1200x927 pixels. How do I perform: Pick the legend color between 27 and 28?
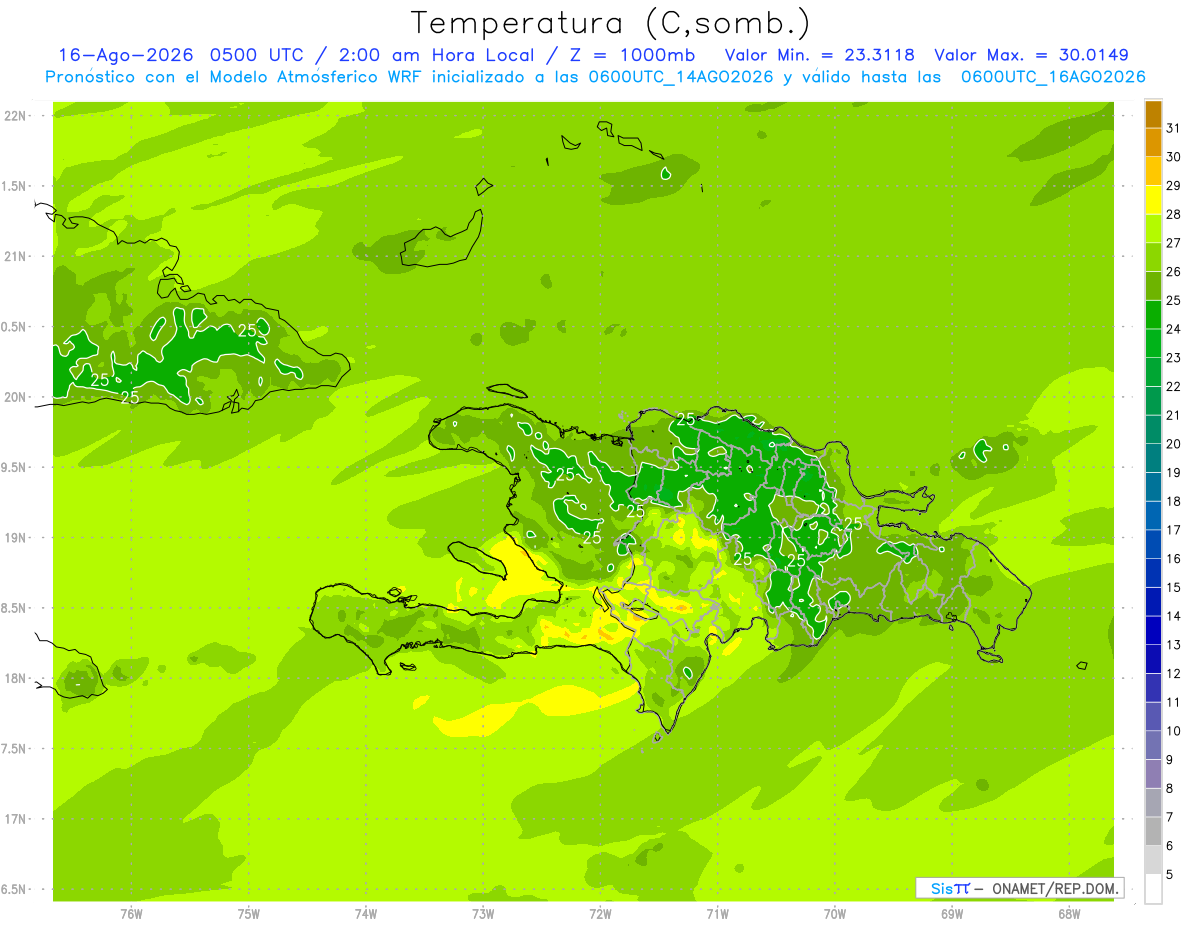tap(1153, 228)
